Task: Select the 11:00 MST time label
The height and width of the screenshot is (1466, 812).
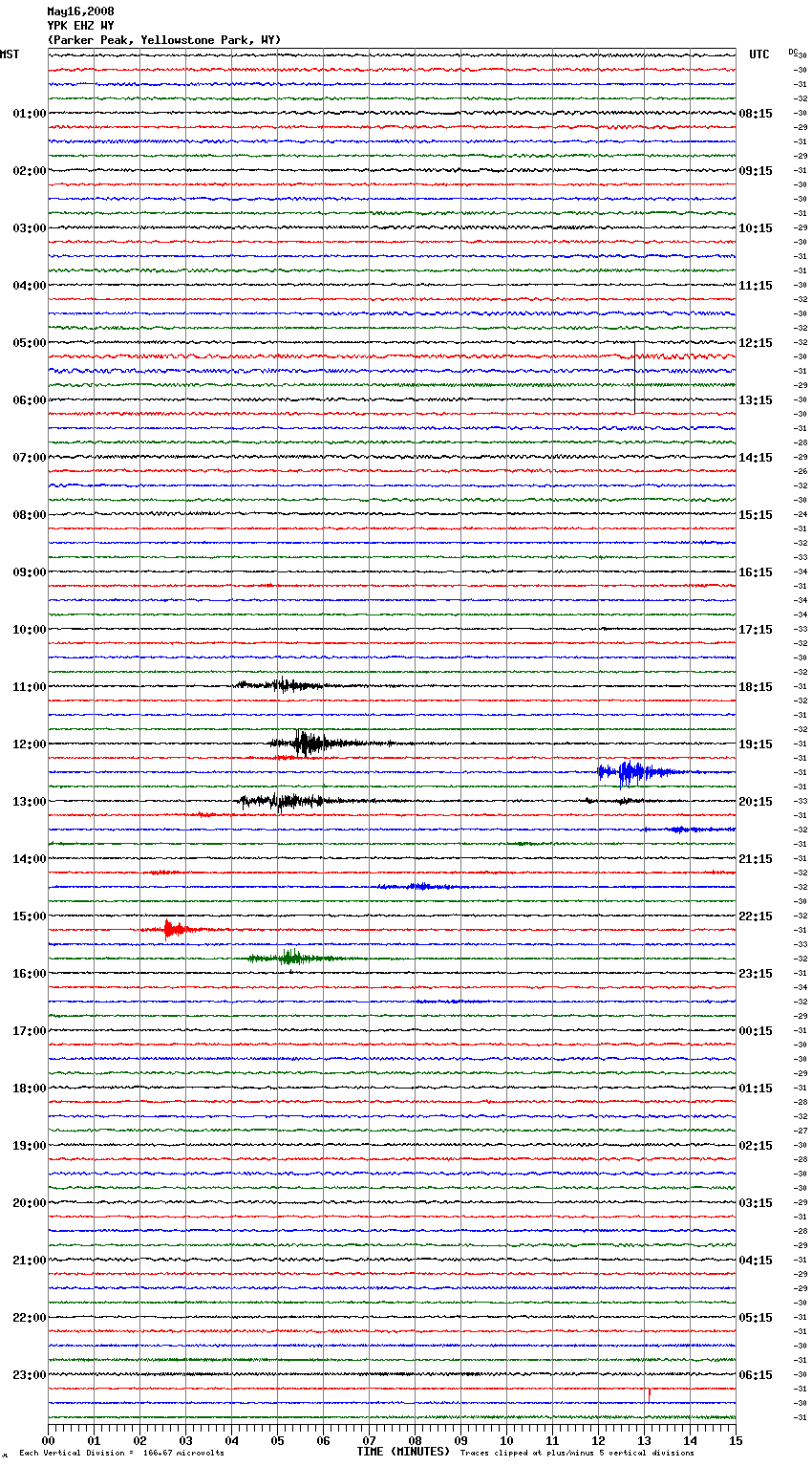Action: tap(29, 687)
